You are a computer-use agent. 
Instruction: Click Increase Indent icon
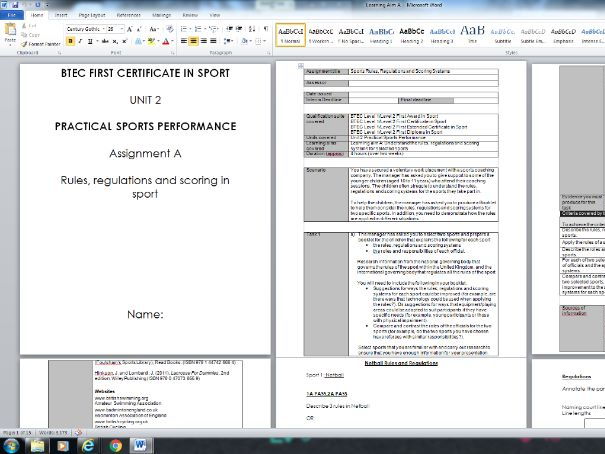(x=239, y=29)
